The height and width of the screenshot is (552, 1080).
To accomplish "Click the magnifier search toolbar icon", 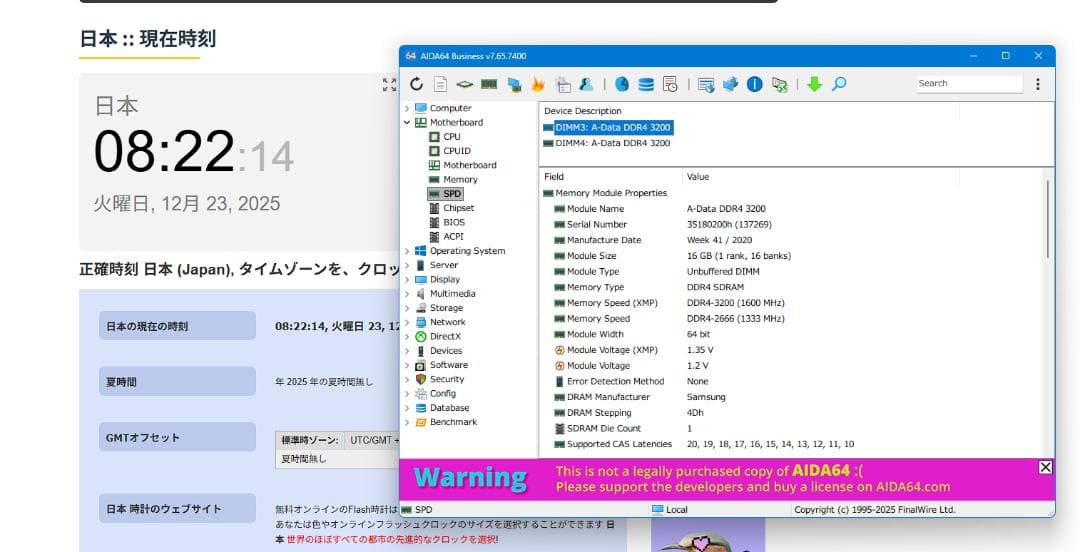I will pyautogui.click(x=839, y=84).
